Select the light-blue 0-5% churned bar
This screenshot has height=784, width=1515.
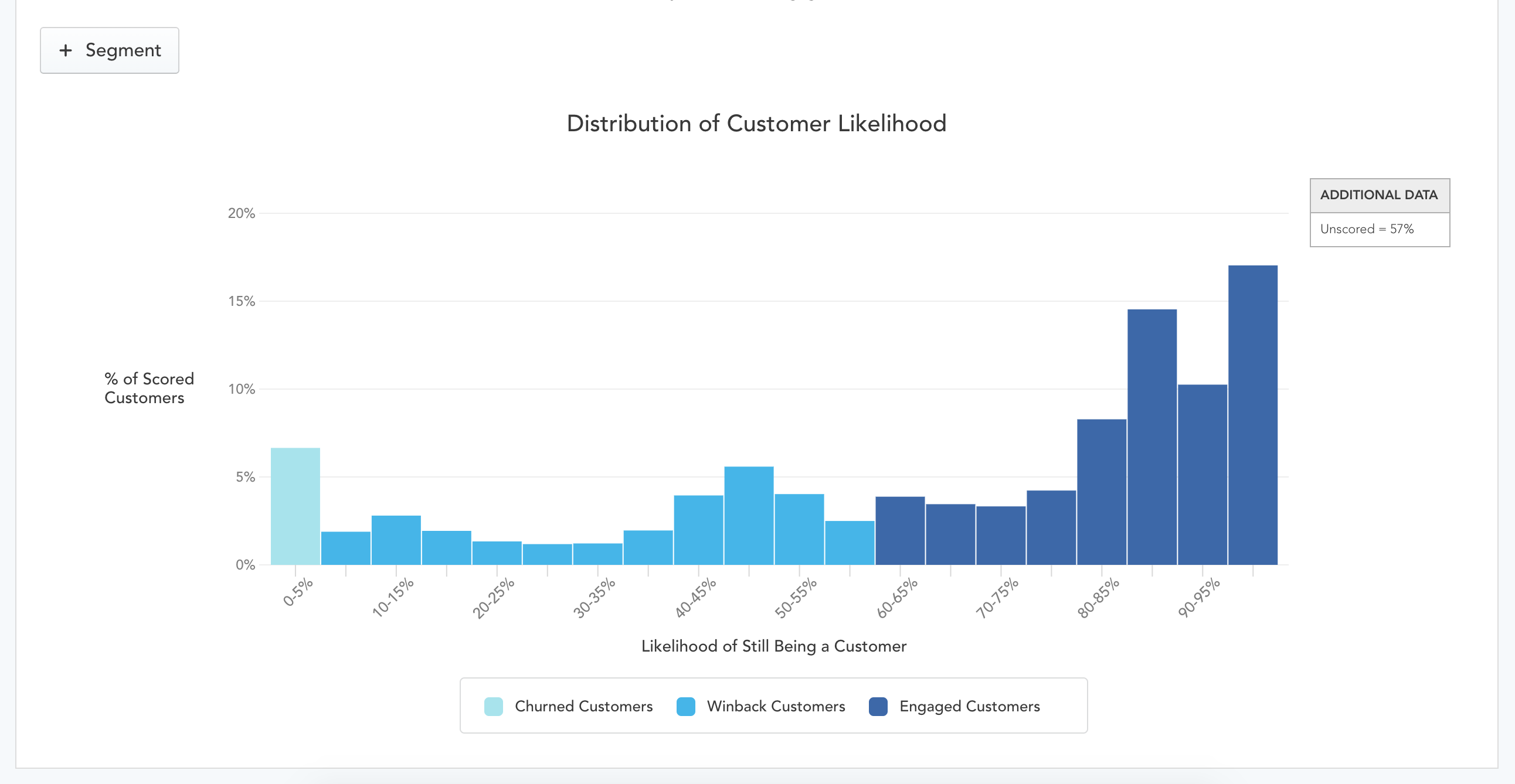pos(295,507)
